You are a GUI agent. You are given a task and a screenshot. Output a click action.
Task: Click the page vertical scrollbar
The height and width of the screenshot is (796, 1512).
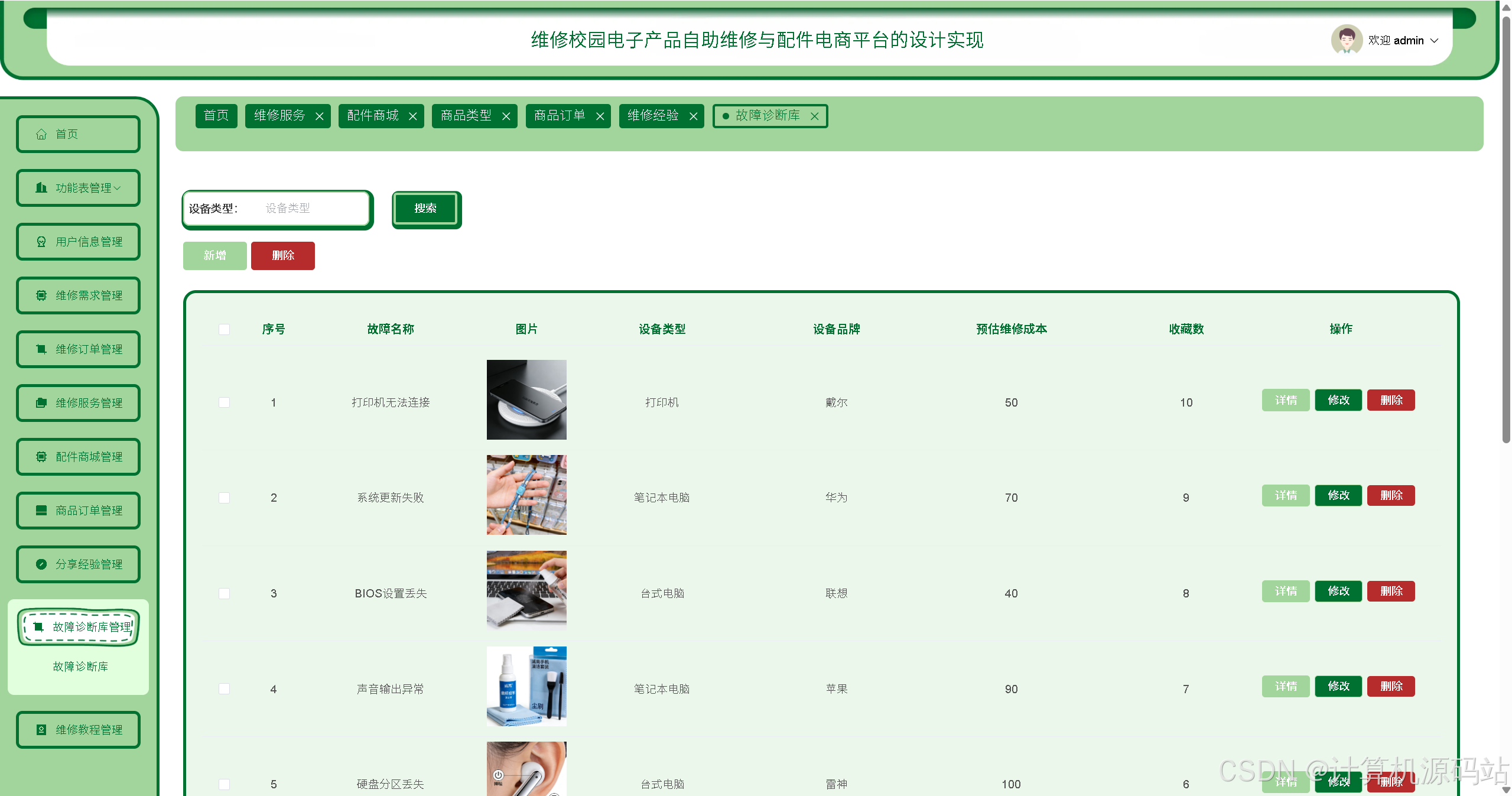click(x=1506, y=230)
